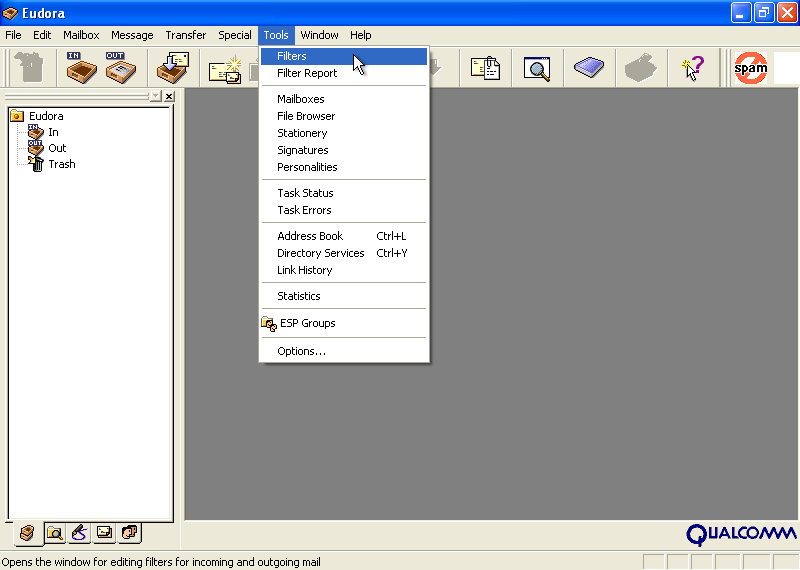
Task: Click the Delete Message trash toolbar icon
Action: point(30,67)
